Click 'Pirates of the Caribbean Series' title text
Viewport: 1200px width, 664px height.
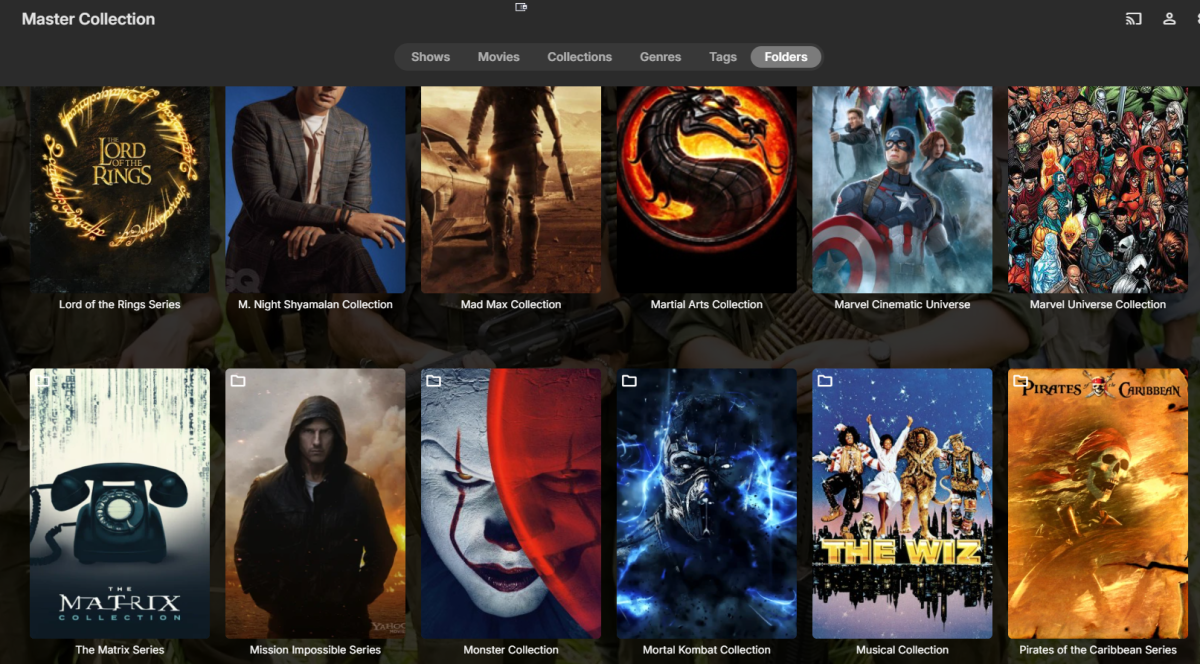tap(1098, 650)
